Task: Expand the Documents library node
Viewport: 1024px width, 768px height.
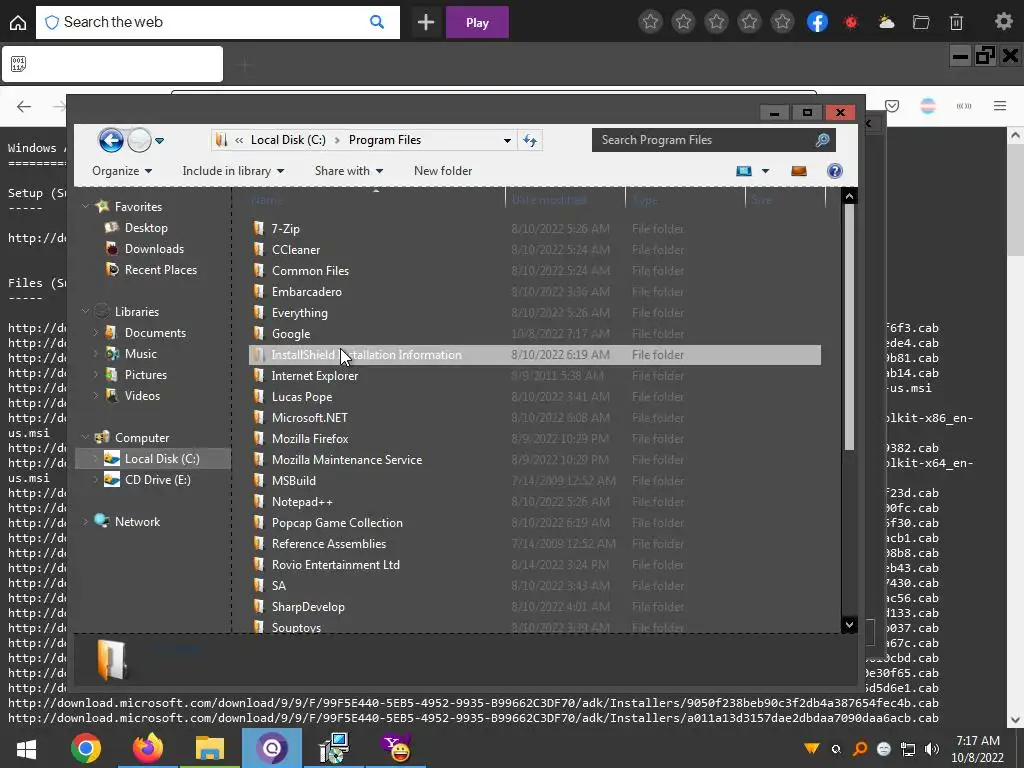Action: pos(96,332)
